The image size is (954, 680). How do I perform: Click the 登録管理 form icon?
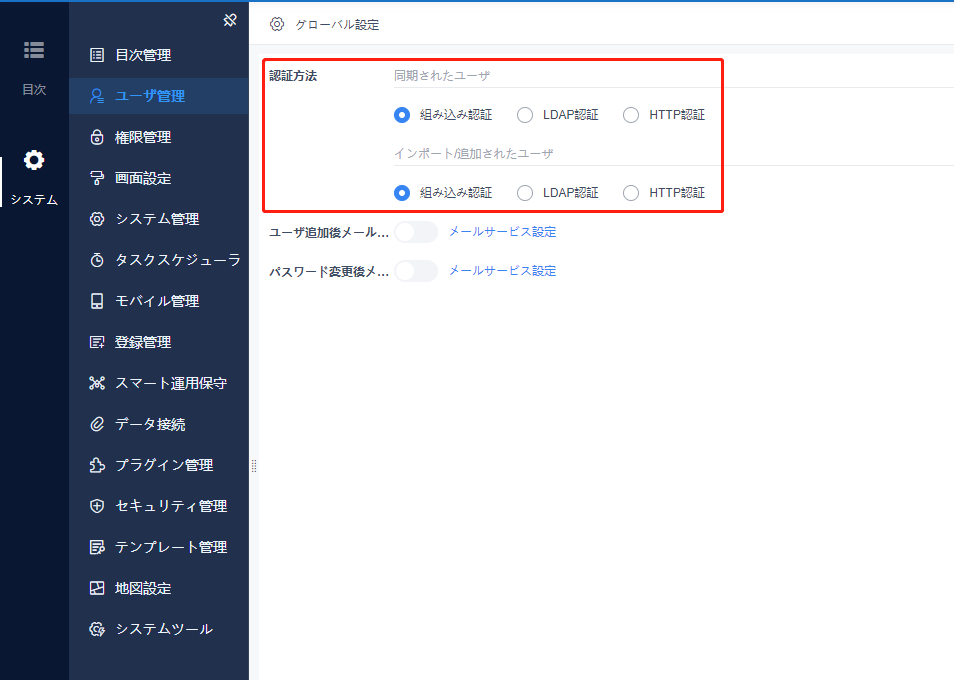(97, 342)
